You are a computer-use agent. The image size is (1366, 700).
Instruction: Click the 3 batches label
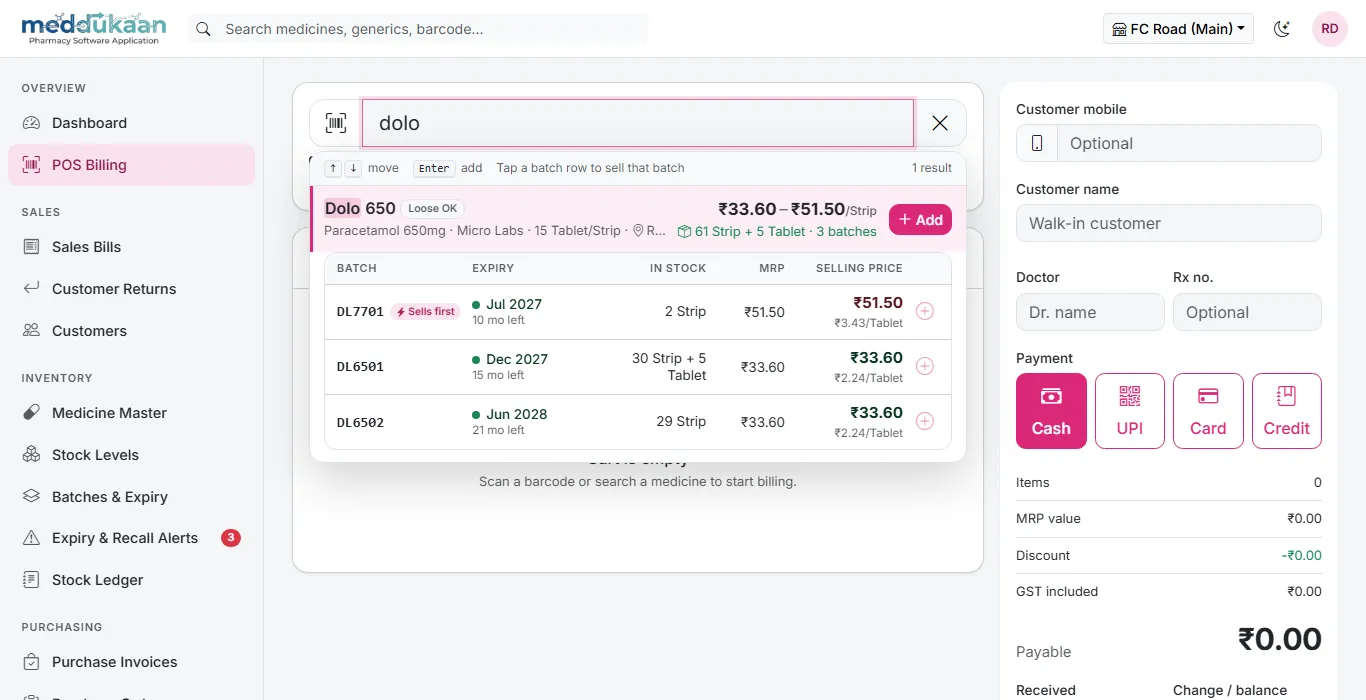tap(846, 231)
